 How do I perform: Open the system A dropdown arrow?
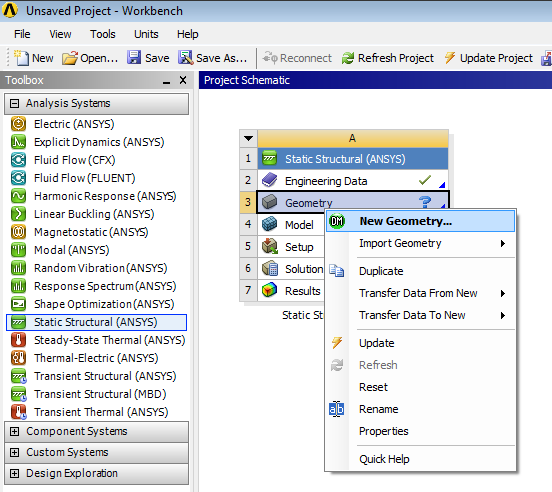pyautogui.click(x=249, y=138)
